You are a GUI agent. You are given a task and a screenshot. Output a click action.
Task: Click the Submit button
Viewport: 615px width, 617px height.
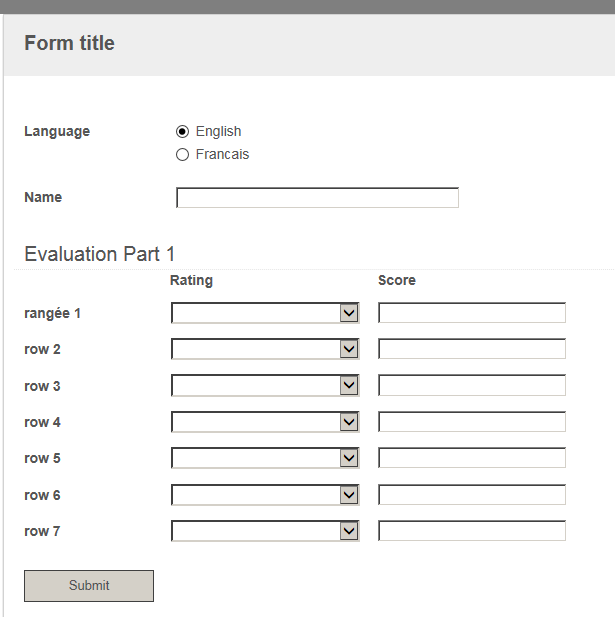pos(89,586)
